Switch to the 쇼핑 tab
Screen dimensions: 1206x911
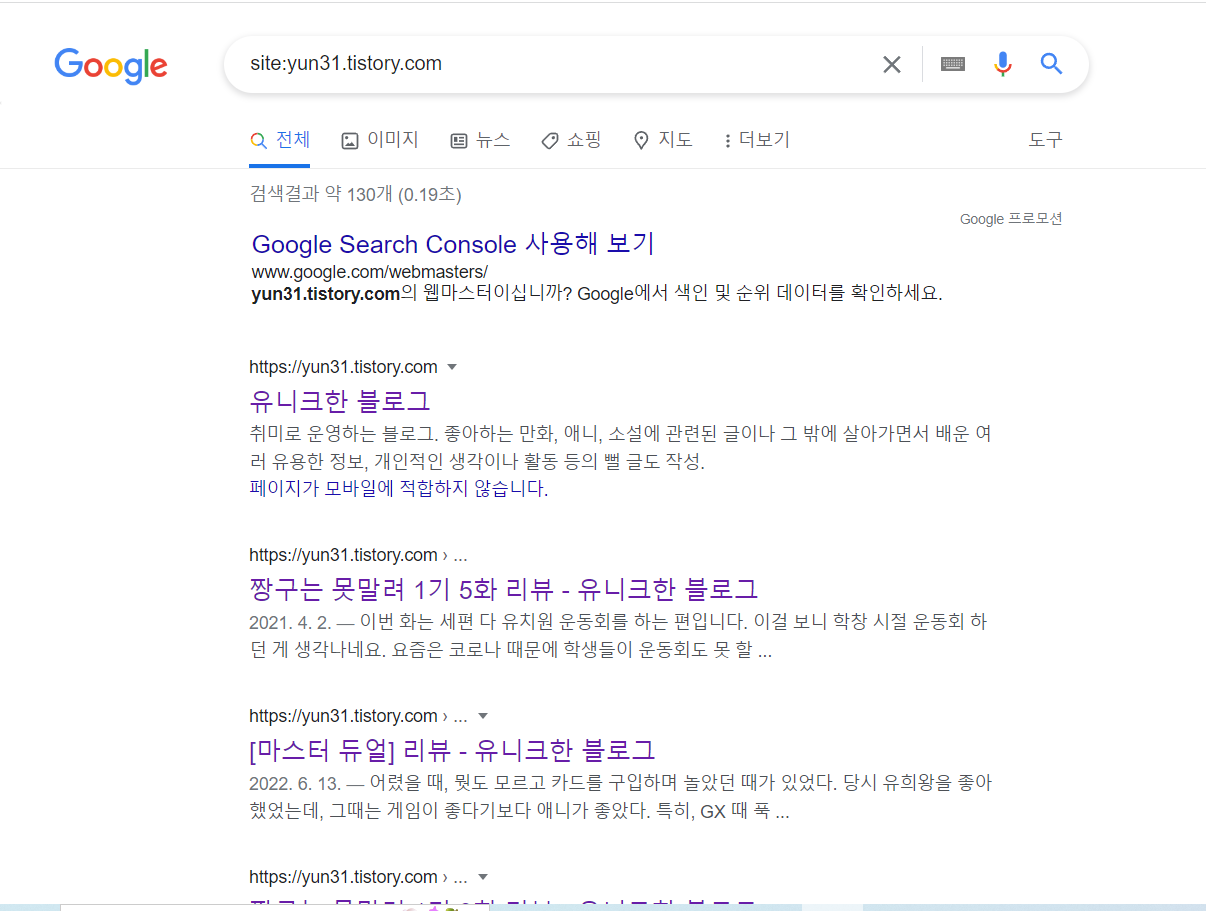571,140
